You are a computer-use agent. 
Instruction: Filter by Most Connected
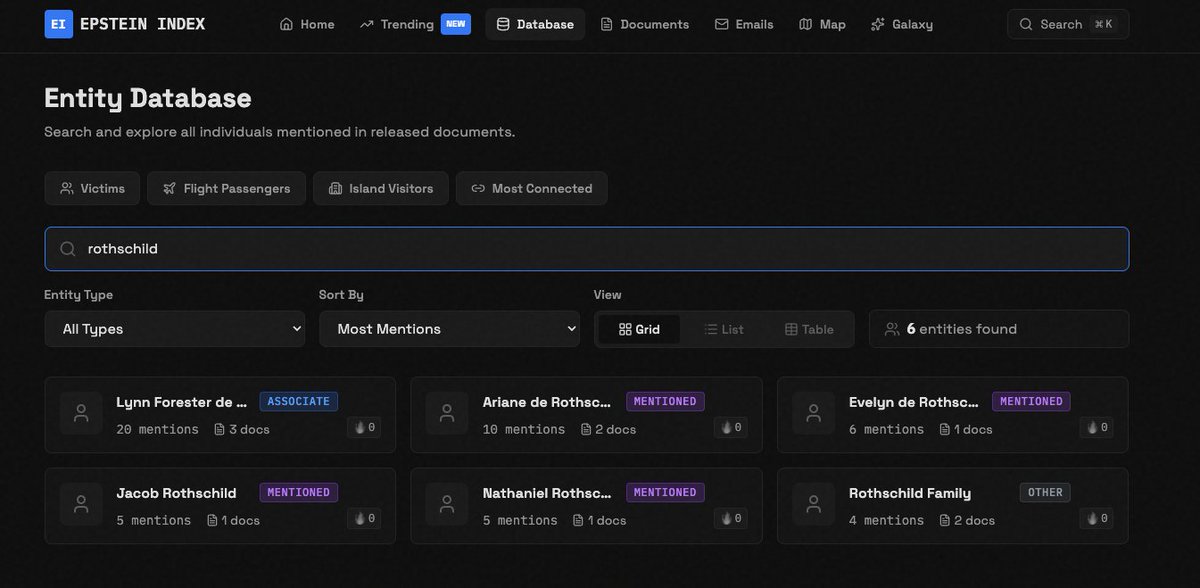click(532, 188)
